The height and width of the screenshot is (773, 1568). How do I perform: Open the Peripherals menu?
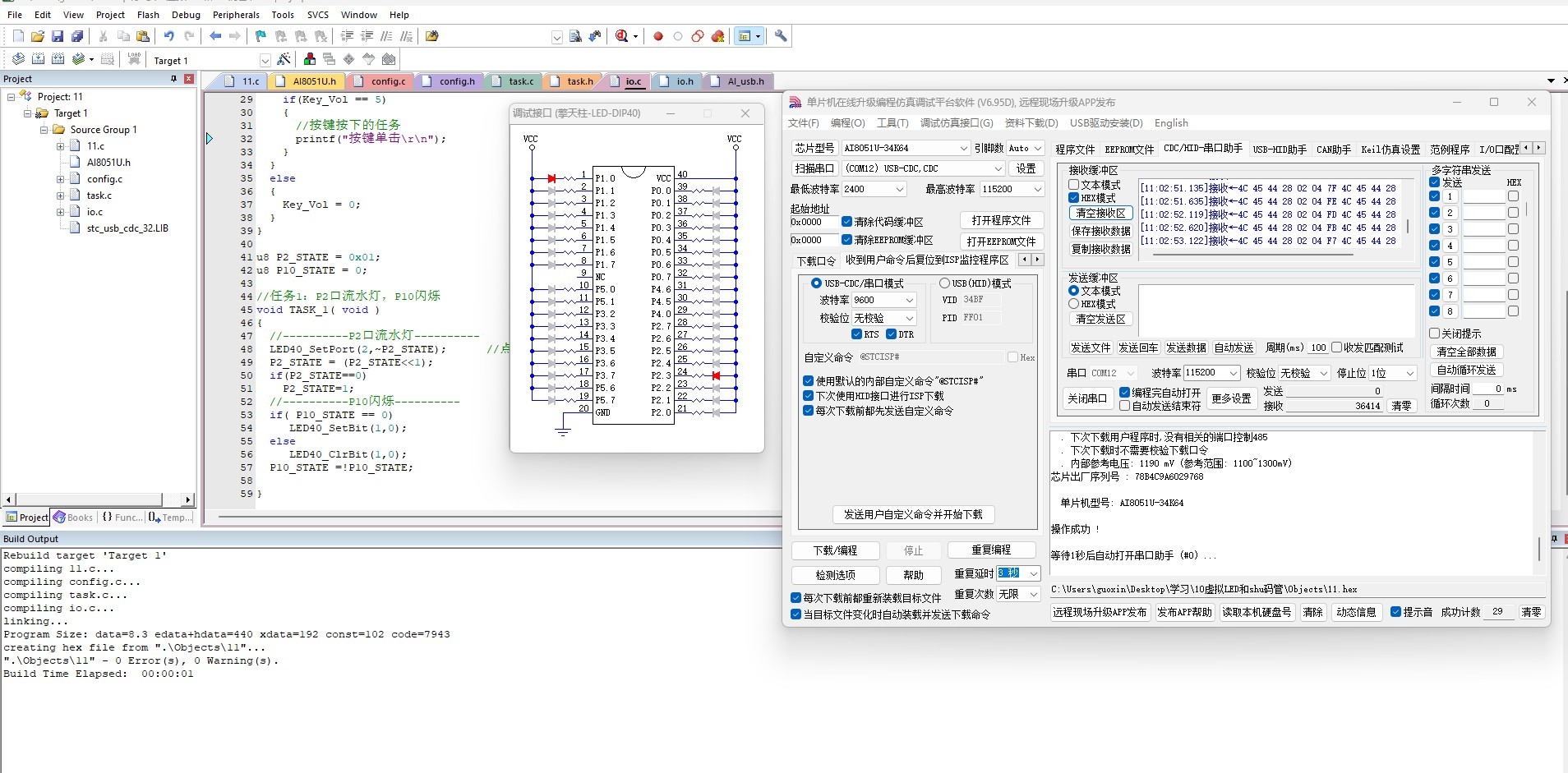(236, 15)
